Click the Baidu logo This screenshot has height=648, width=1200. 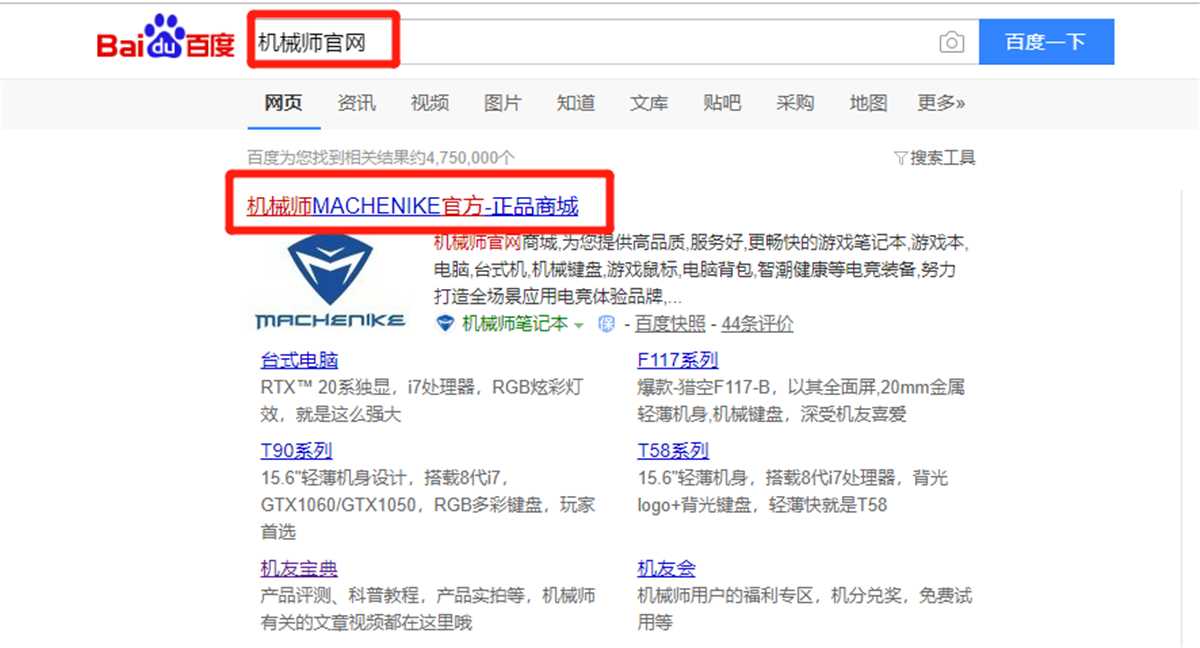165,38
